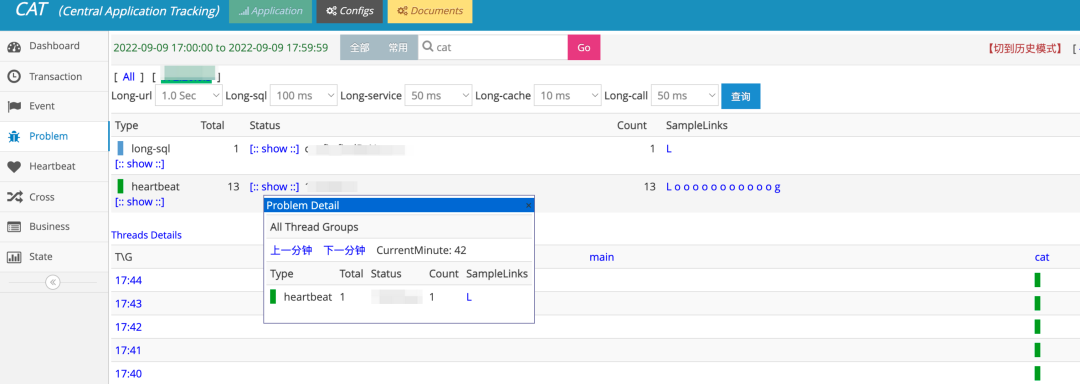The width and height of the screenshot is (1080, 384).
Task: Expand show link in long-sql Status column
Action: coord(274,148)
